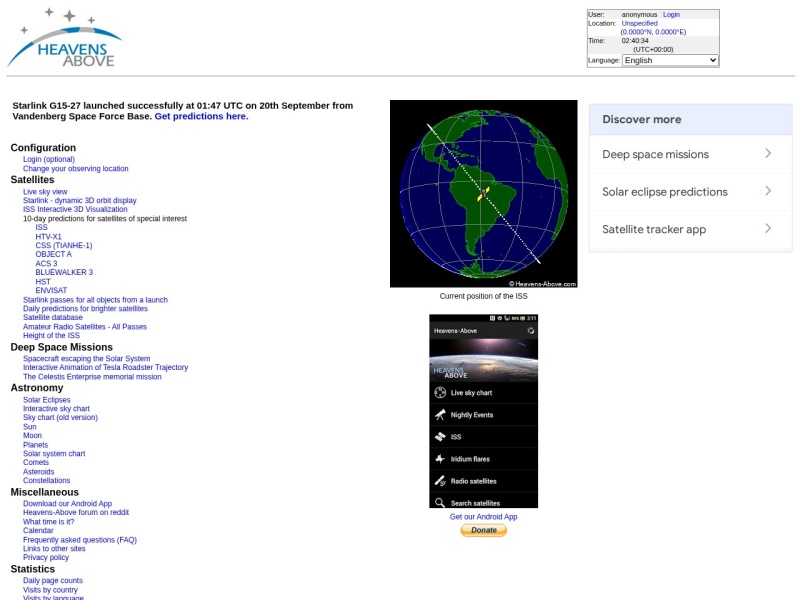
Task: Click the OBJECT A satellite link
Action: click(54, 254)
